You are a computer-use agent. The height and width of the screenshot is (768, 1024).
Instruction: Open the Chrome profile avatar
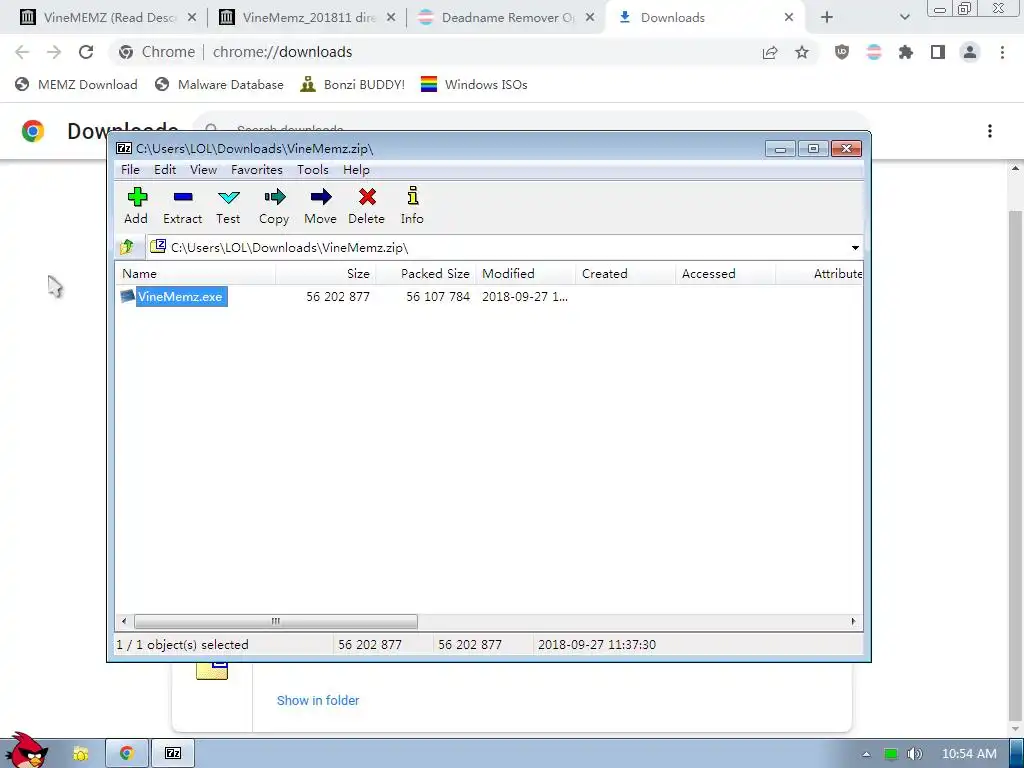pos(970,52)
